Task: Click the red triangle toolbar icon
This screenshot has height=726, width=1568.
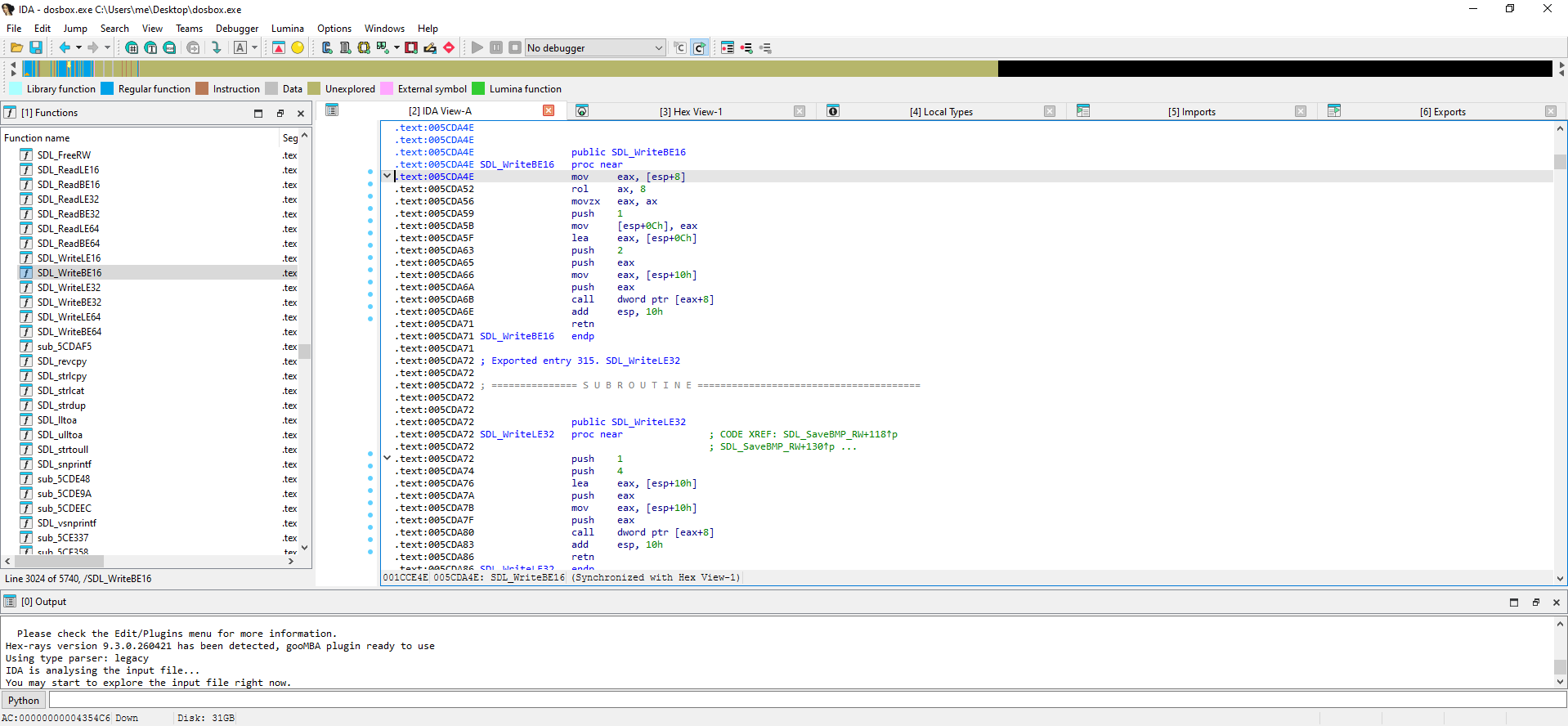Action: tap(279, 47)
